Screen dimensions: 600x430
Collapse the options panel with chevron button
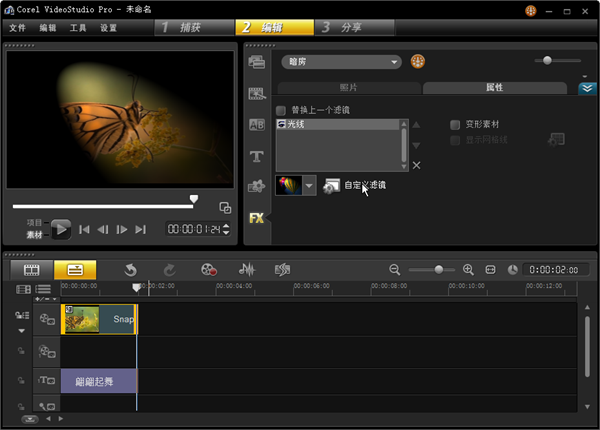(587, 88)
